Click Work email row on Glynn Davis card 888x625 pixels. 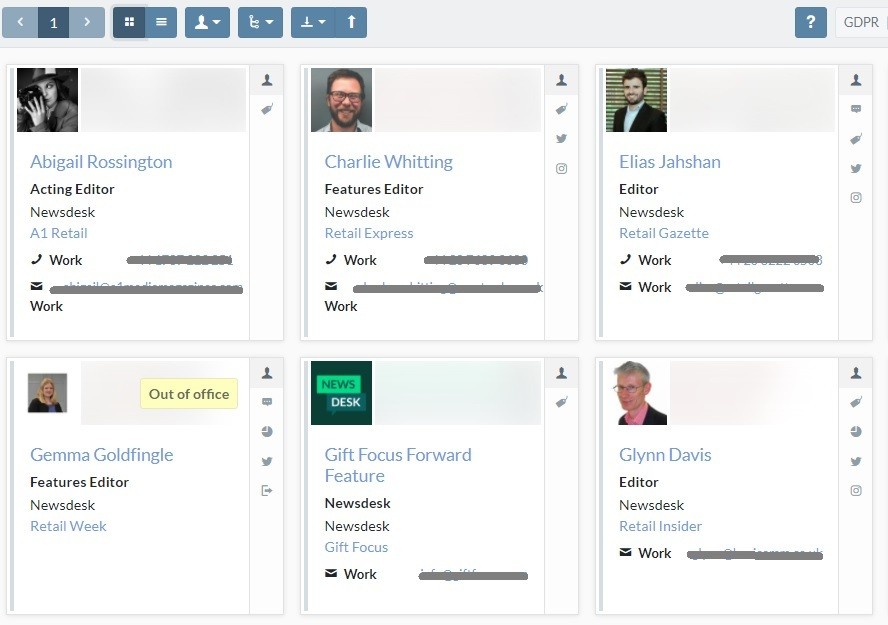721,554
